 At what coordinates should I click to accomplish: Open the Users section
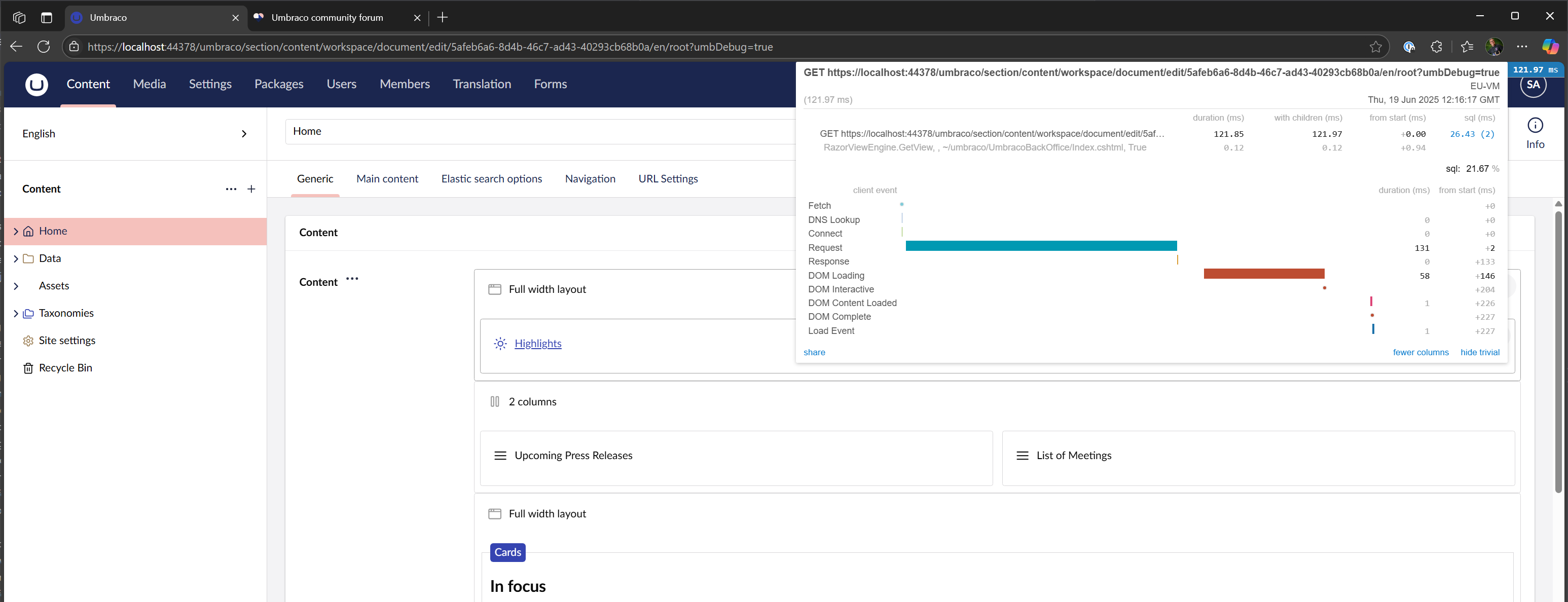pos(342,84)
